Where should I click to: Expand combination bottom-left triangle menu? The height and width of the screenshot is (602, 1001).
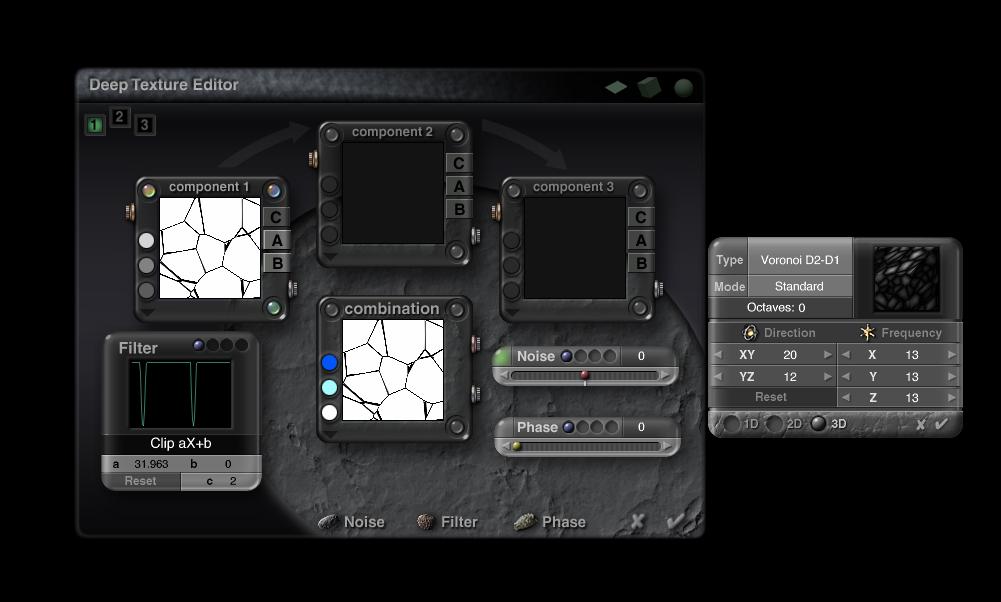(330, 435)
